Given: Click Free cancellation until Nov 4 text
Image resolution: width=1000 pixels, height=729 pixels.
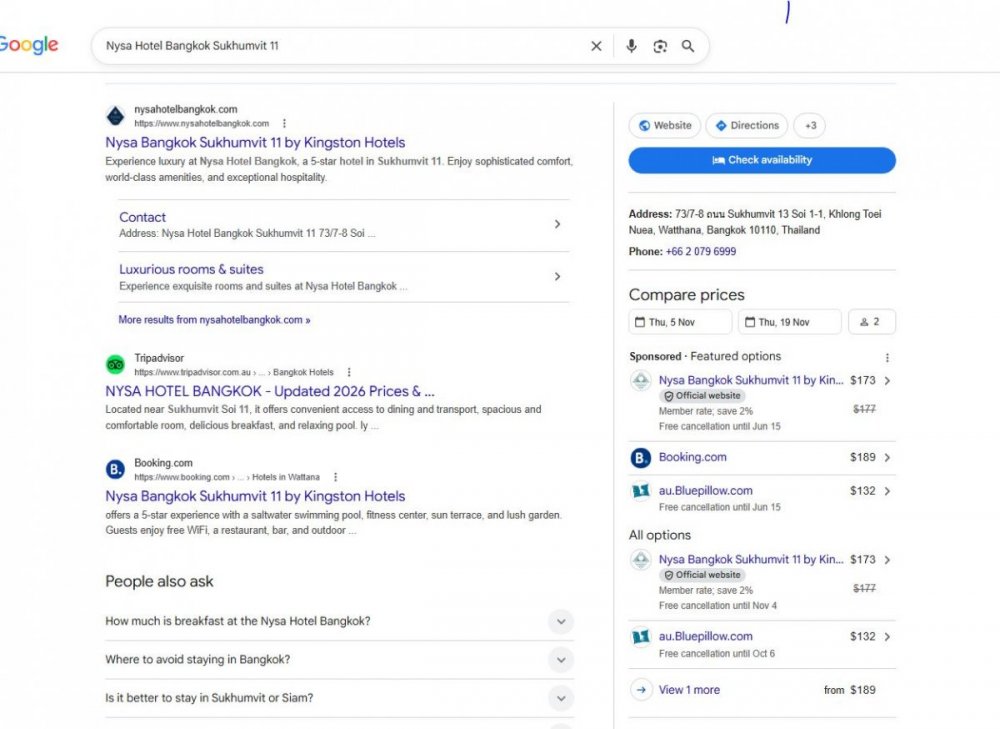Looking at the screenshot, I should [718, 605].
